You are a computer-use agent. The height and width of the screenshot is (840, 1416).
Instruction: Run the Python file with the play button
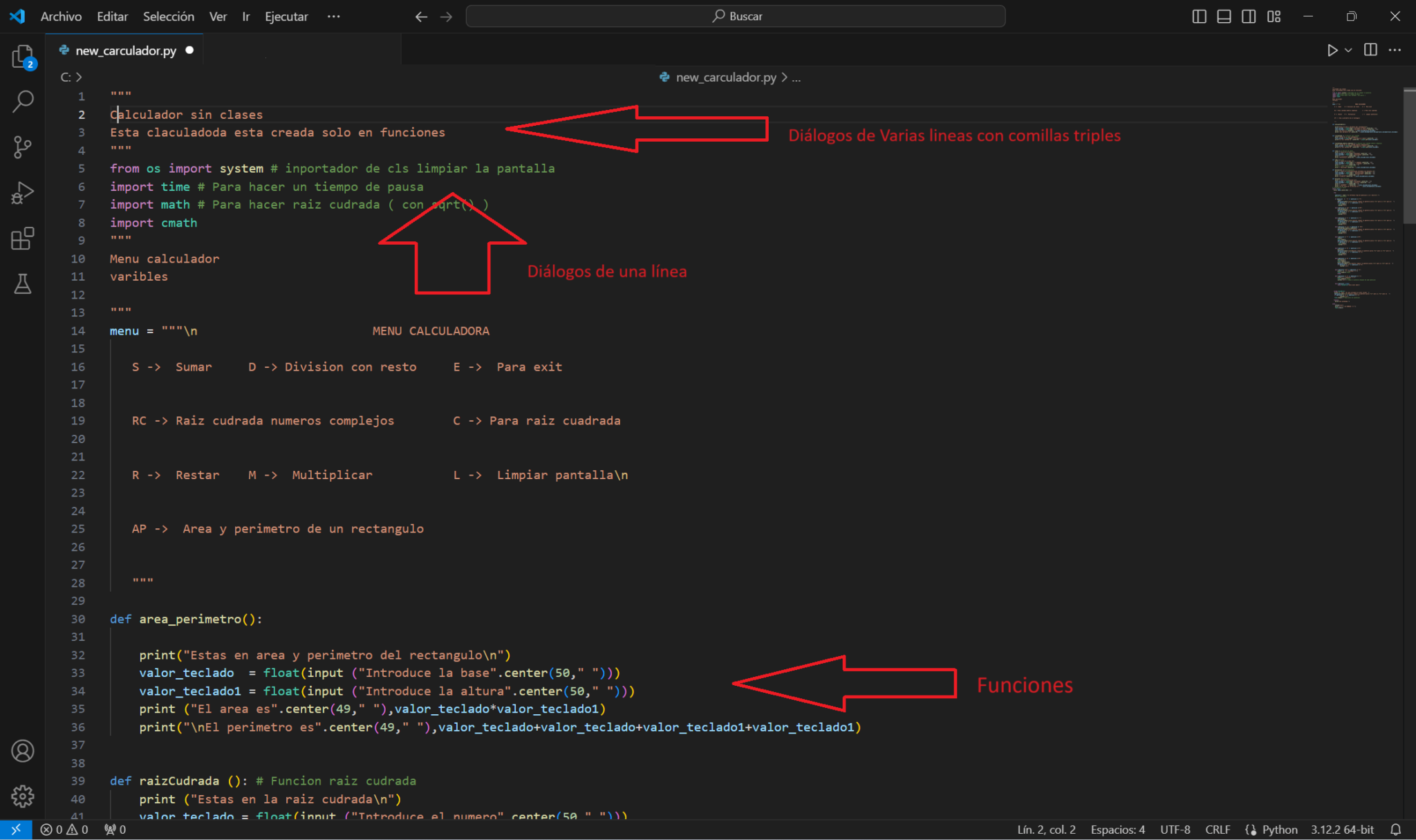click(x=1332, y=50)
